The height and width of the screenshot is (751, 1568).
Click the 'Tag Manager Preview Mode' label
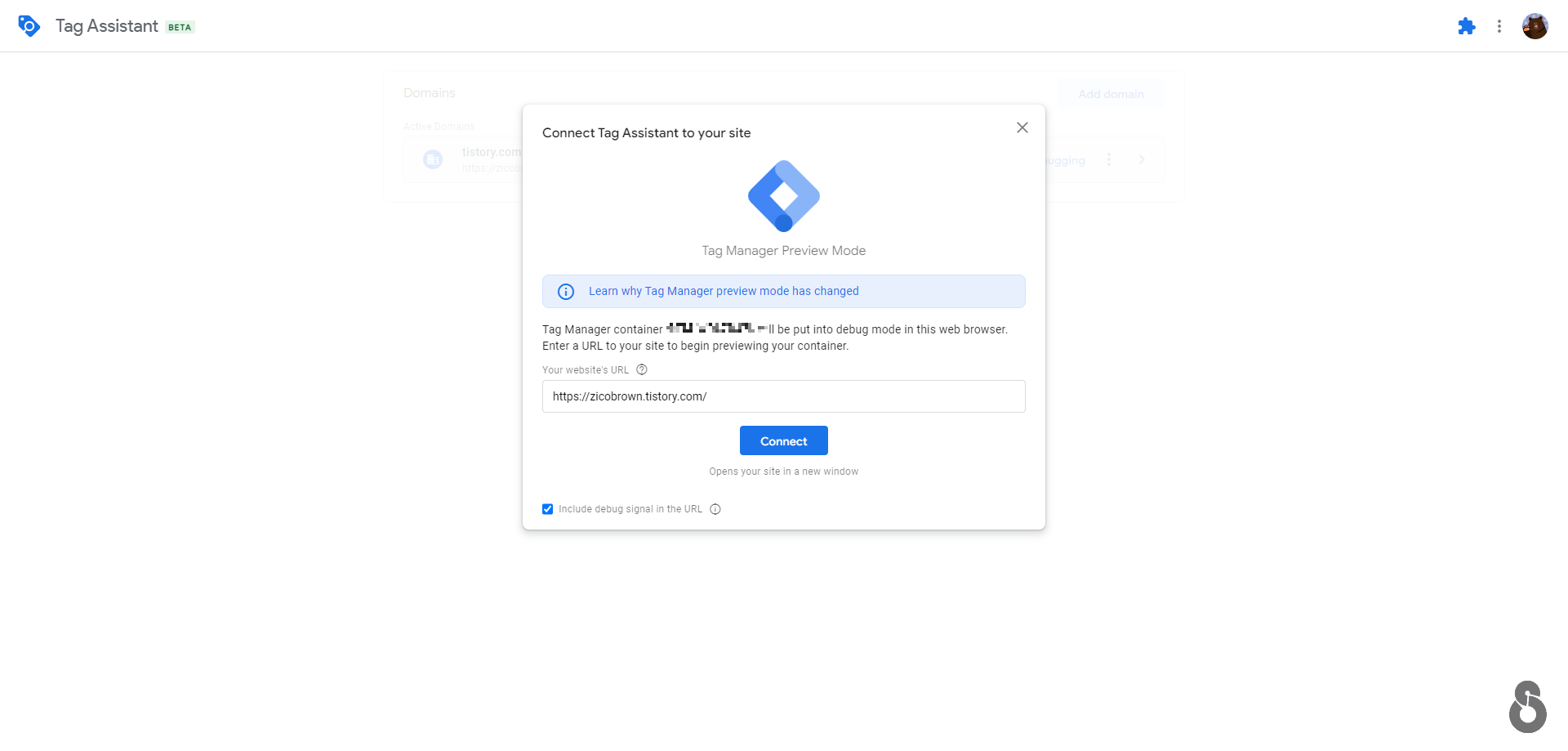pyautogui.click(x=784, y=251)
